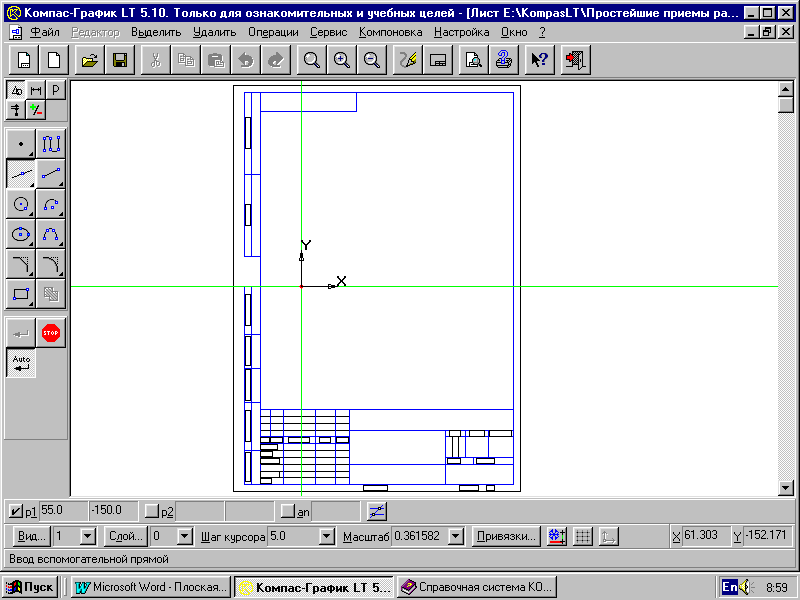Create a new sheet document
The height and width of the screenshot is (600, 800).
(24, 60)
